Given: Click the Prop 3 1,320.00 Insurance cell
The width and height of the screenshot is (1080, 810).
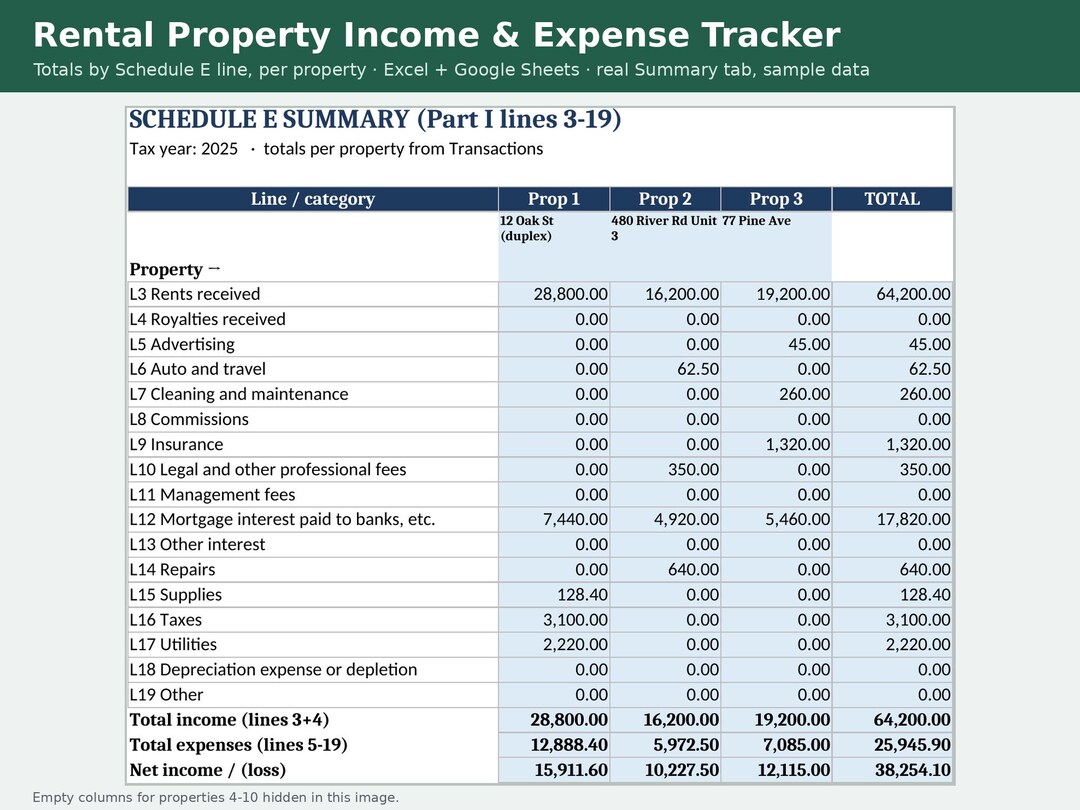Looking at the screenshot, I should (x=776, y=444).
